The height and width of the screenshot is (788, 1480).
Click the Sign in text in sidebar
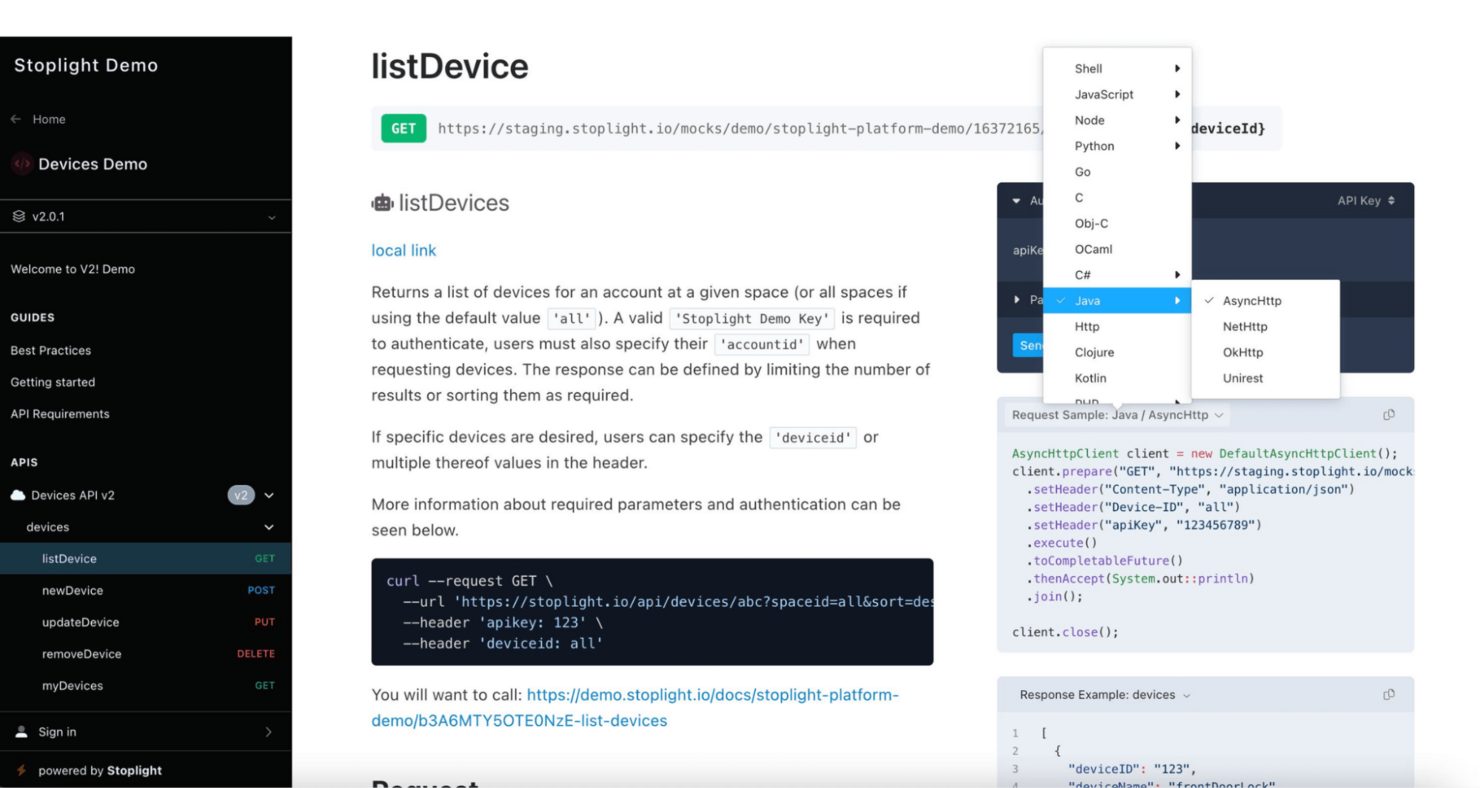(57, 732)
